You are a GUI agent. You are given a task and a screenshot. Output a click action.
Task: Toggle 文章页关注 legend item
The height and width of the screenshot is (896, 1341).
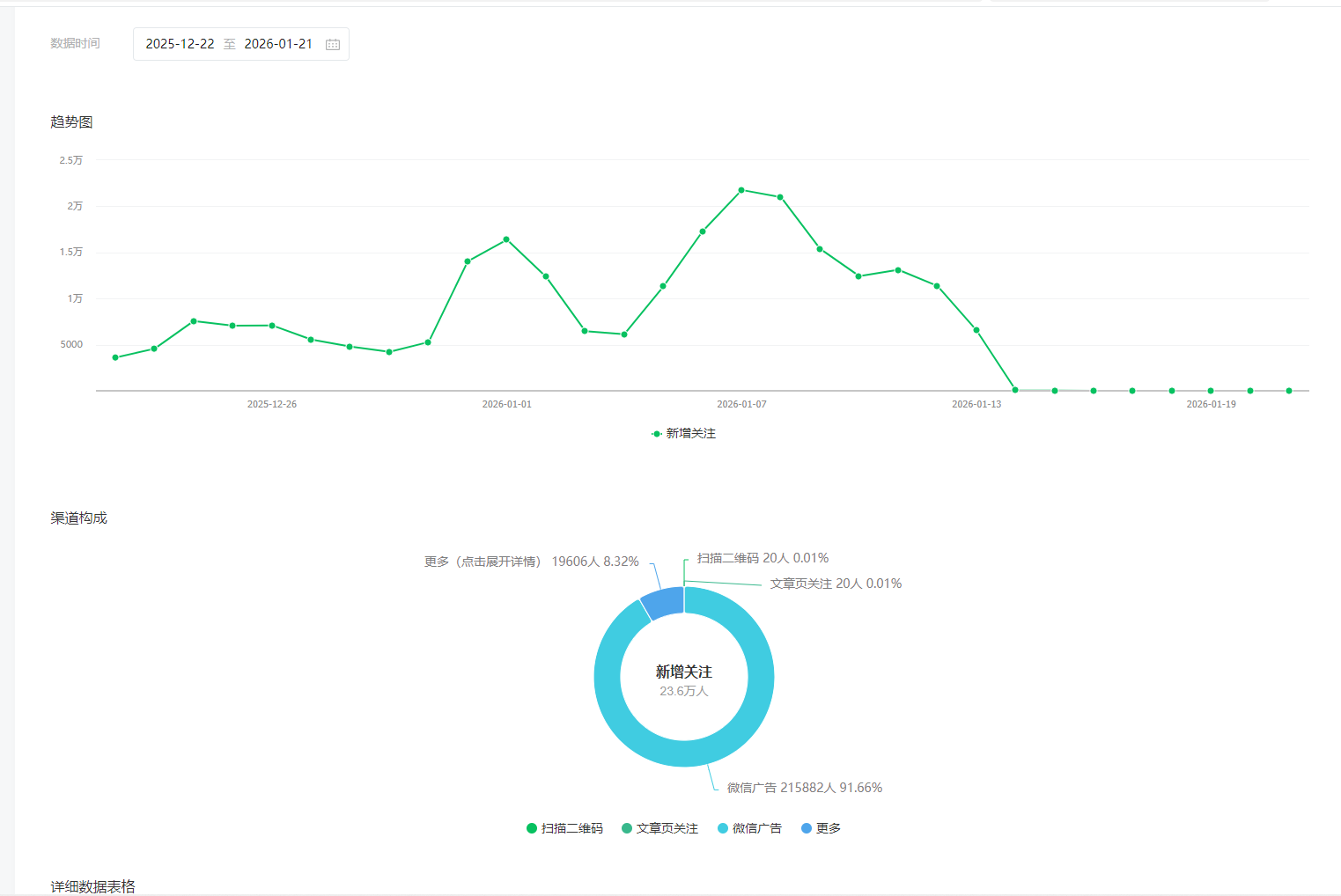point(659,828)
